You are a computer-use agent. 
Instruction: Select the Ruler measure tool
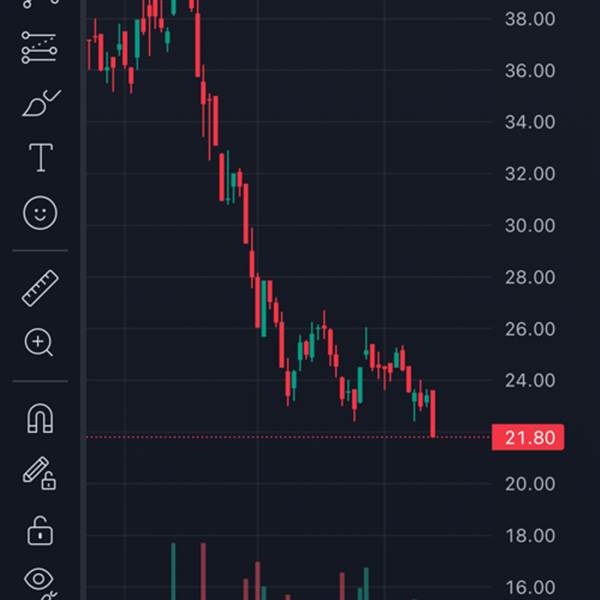click(40, 288)
